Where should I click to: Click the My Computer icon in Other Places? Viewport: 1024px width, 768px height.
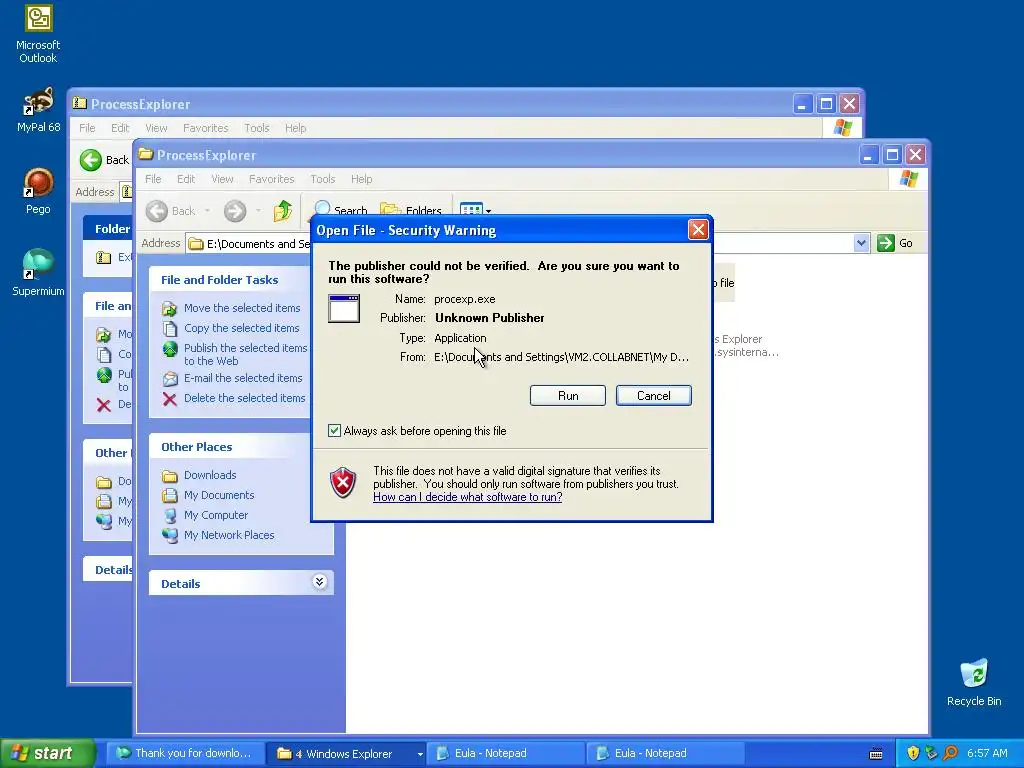click(170, 515)
